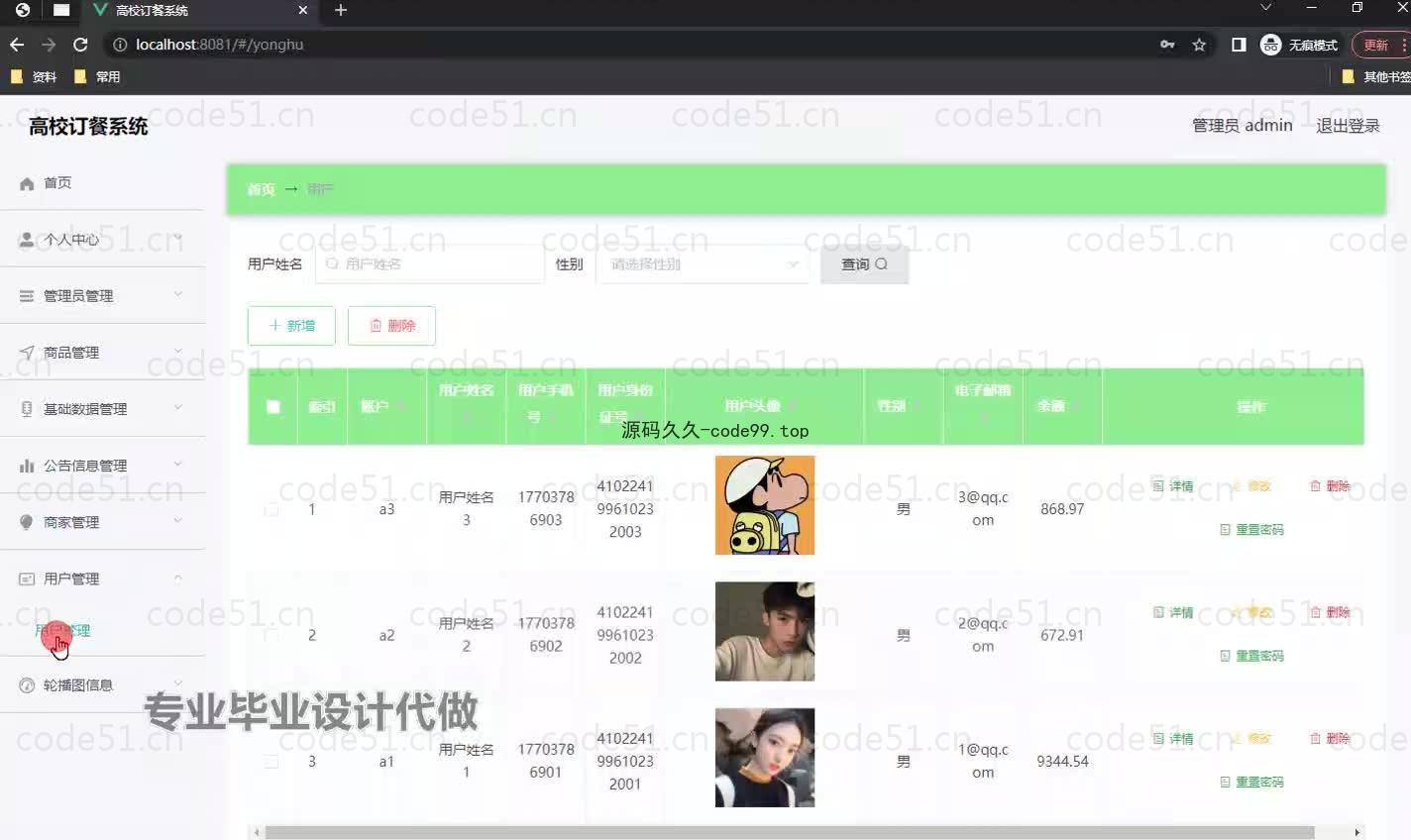Open the 性别 select dropdown

click(x=703, y=264)
